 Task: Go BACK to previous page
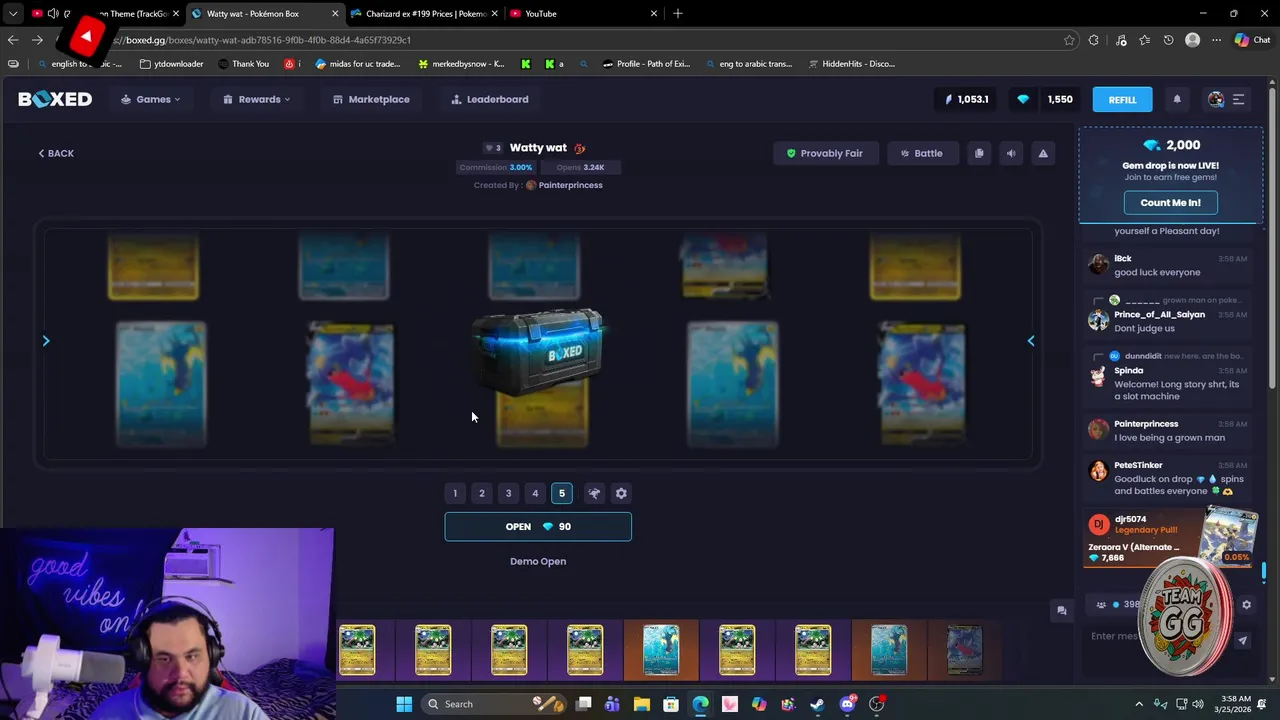[x=56, y=153]
